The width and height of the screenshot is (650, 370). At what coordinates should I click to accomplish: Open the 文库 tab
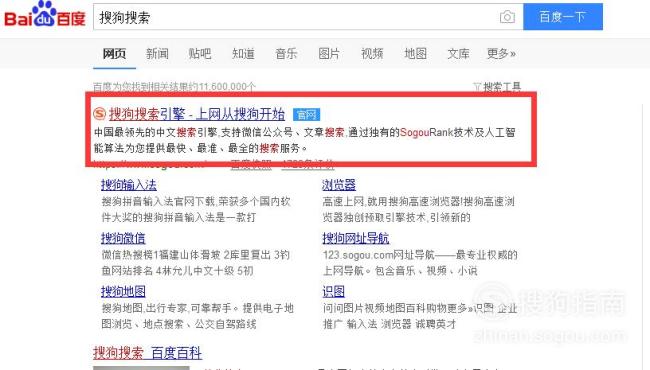[458, 54]
